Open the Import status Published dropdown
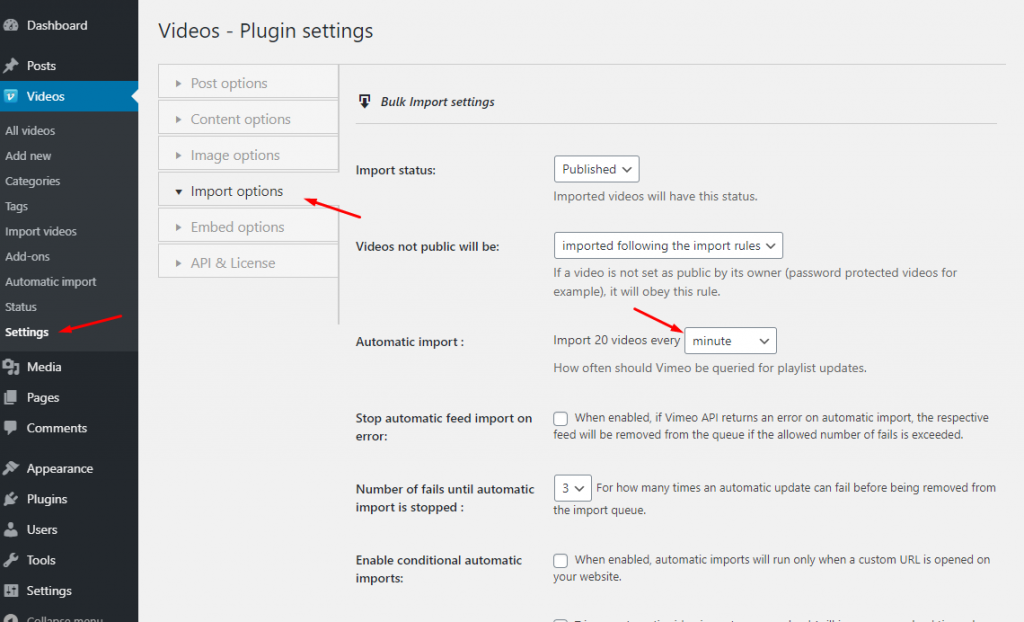 [596, 168]
